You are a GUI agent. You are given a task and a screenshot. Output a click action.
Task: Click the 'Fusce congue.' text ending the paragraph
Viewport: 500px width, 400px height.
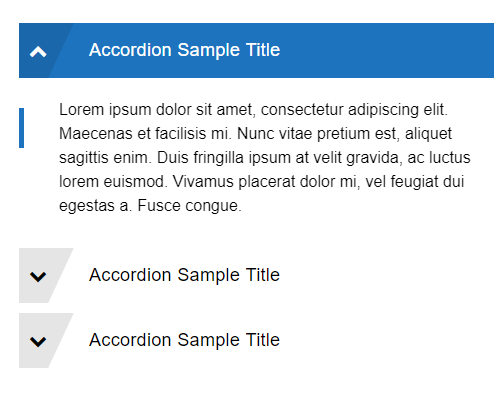189,206
